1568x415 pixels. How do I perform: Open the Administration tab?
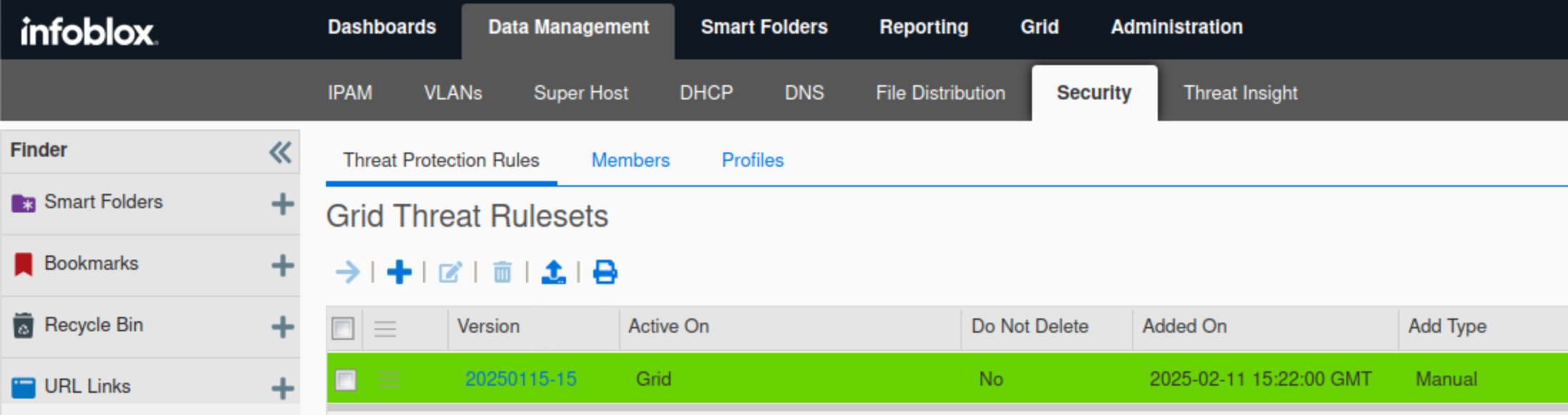[x=1176, y=27]
